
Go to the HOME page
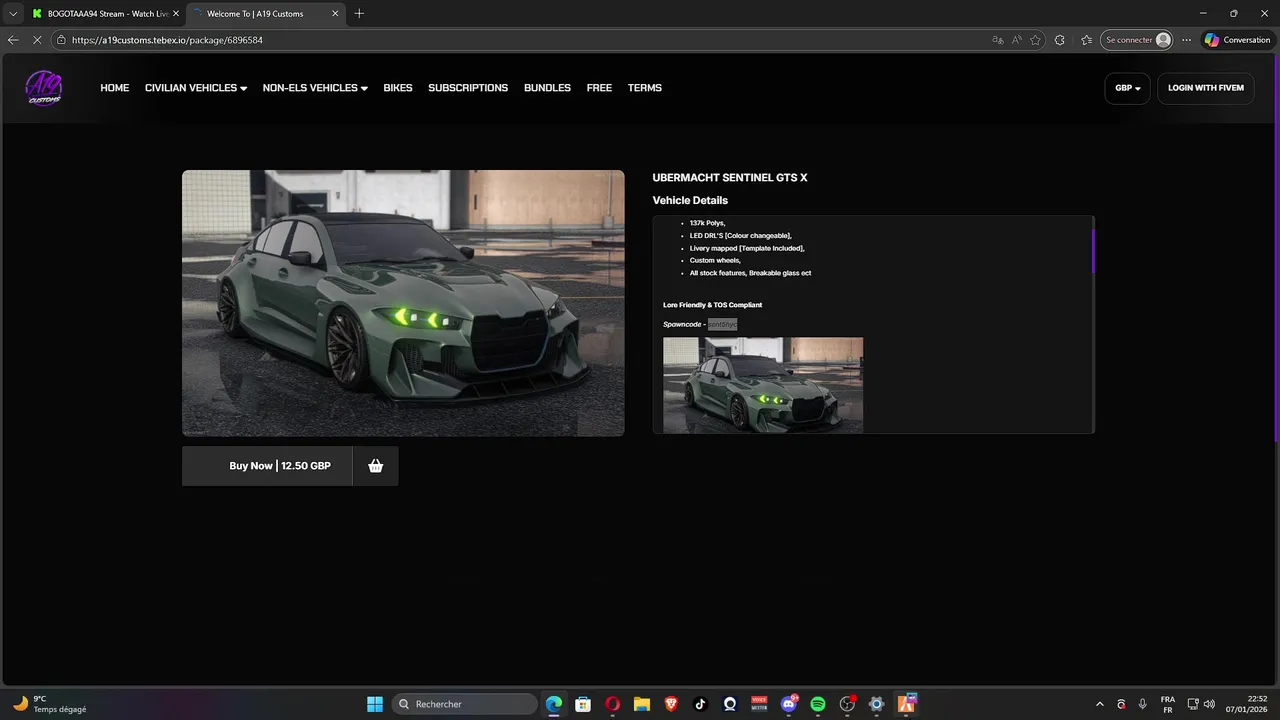click(x=114, y=88)
